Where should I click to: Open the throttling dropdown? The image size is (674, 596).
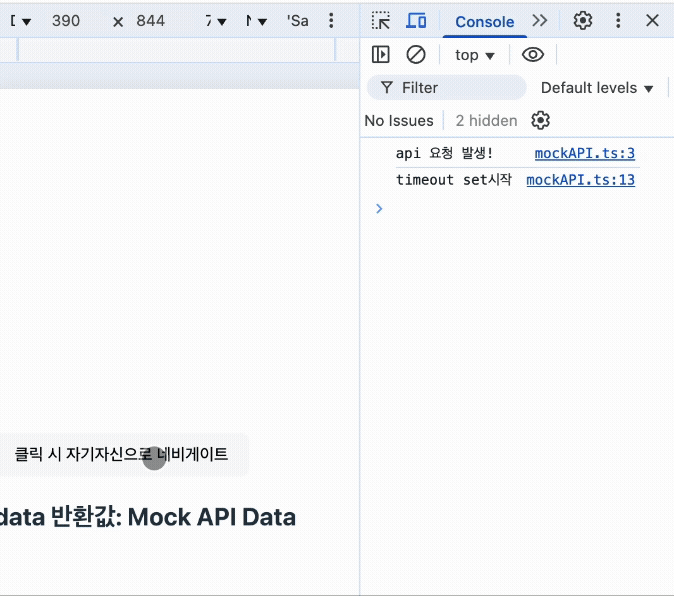click(256, 21)
